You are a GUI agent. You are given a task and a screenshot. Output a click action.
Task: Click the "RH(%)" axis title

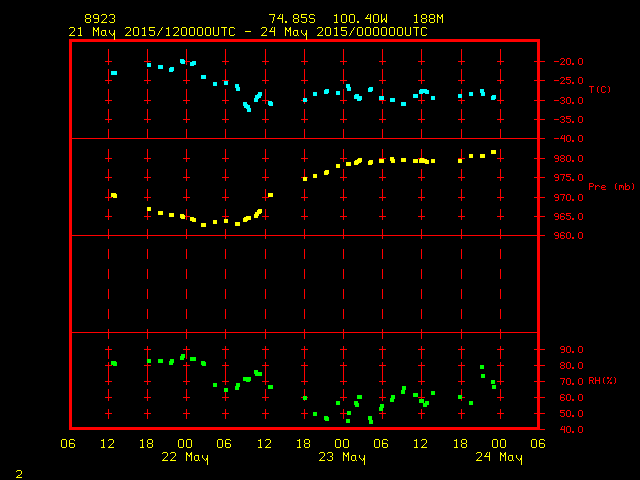[602, 381]
